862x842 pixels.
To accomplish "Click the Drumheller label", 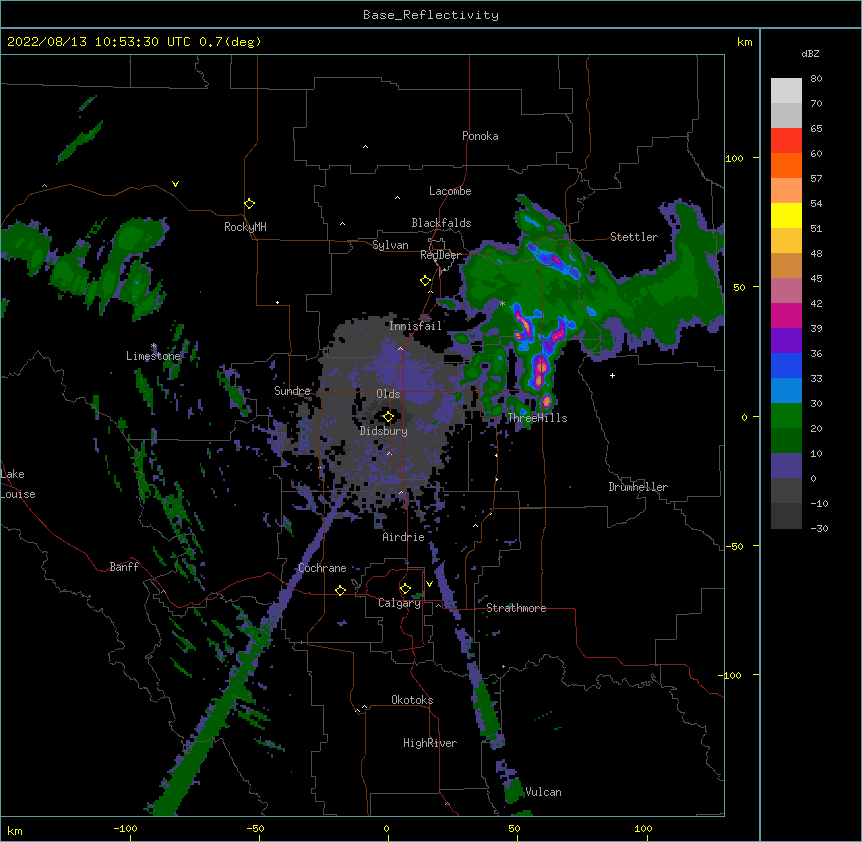I will (638, 487).
